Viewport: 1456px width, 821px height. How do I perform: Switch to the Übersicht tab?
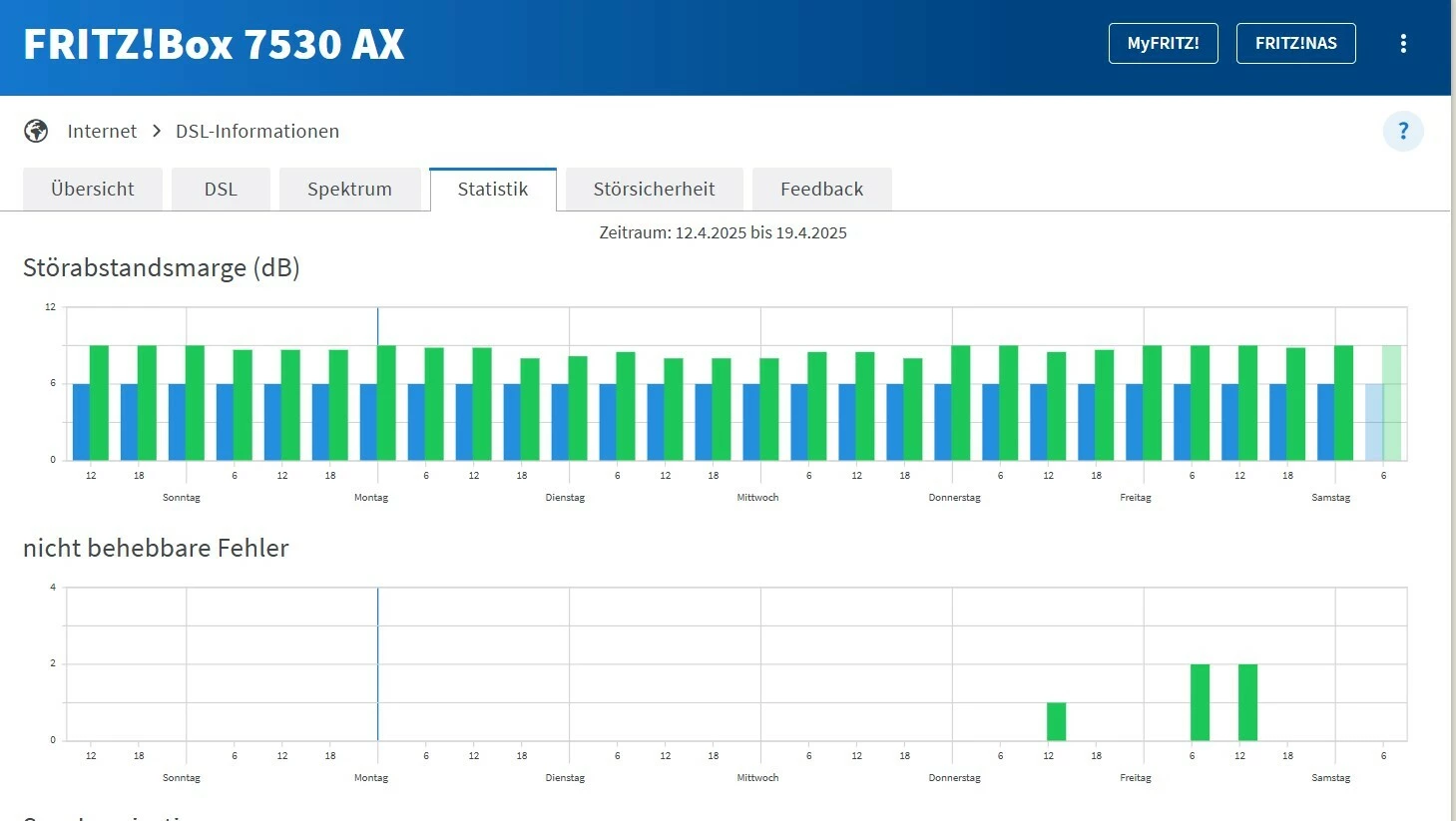click(x=93, y=190)
